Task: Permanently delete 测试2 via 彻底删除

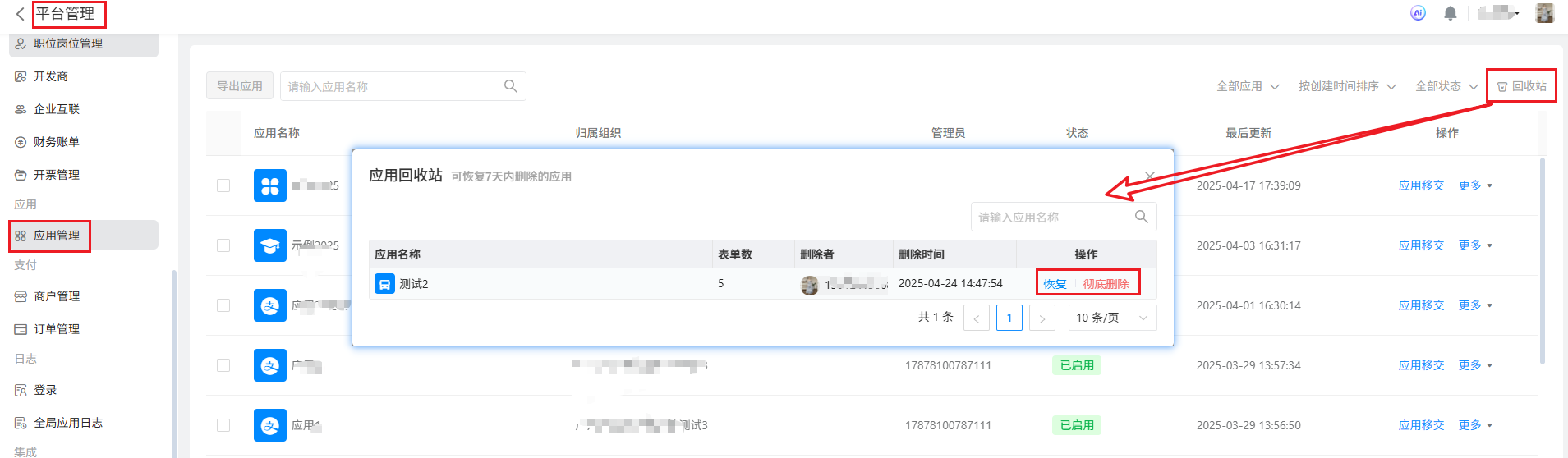Action: click(x=1106, y=284)
